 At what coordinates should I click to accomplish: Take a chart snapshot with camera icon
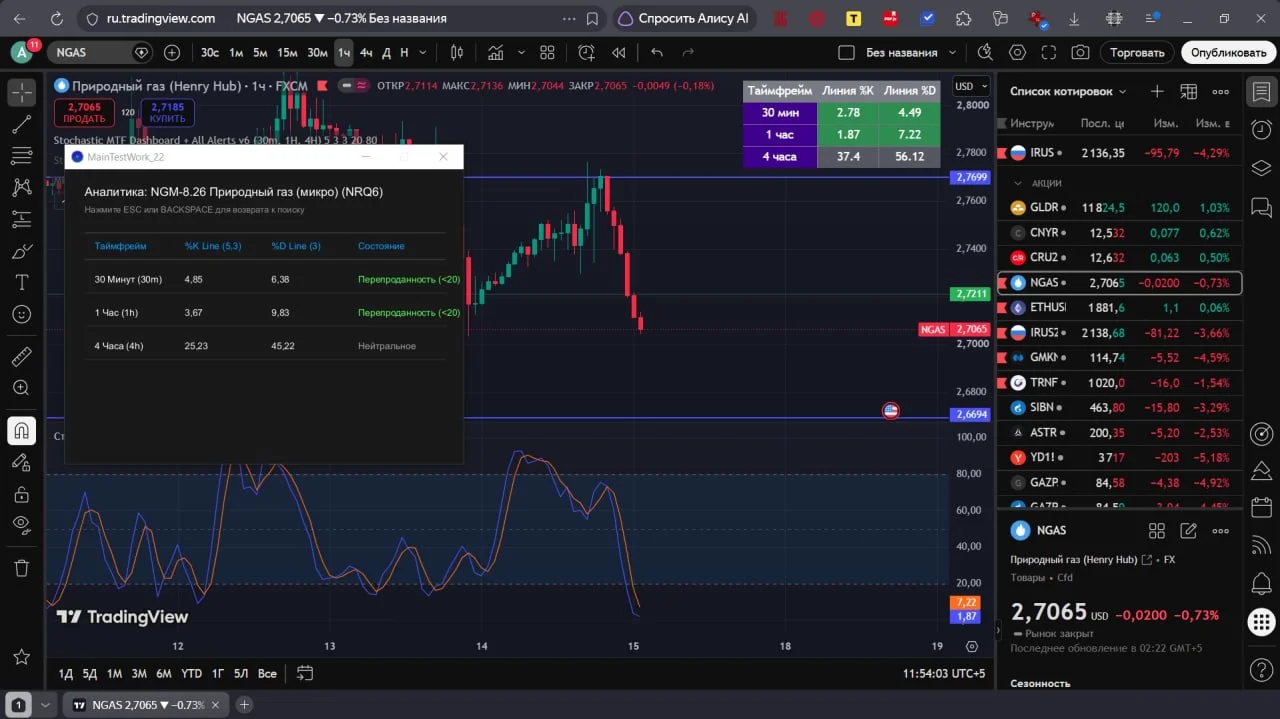[x=1080, y=53]
